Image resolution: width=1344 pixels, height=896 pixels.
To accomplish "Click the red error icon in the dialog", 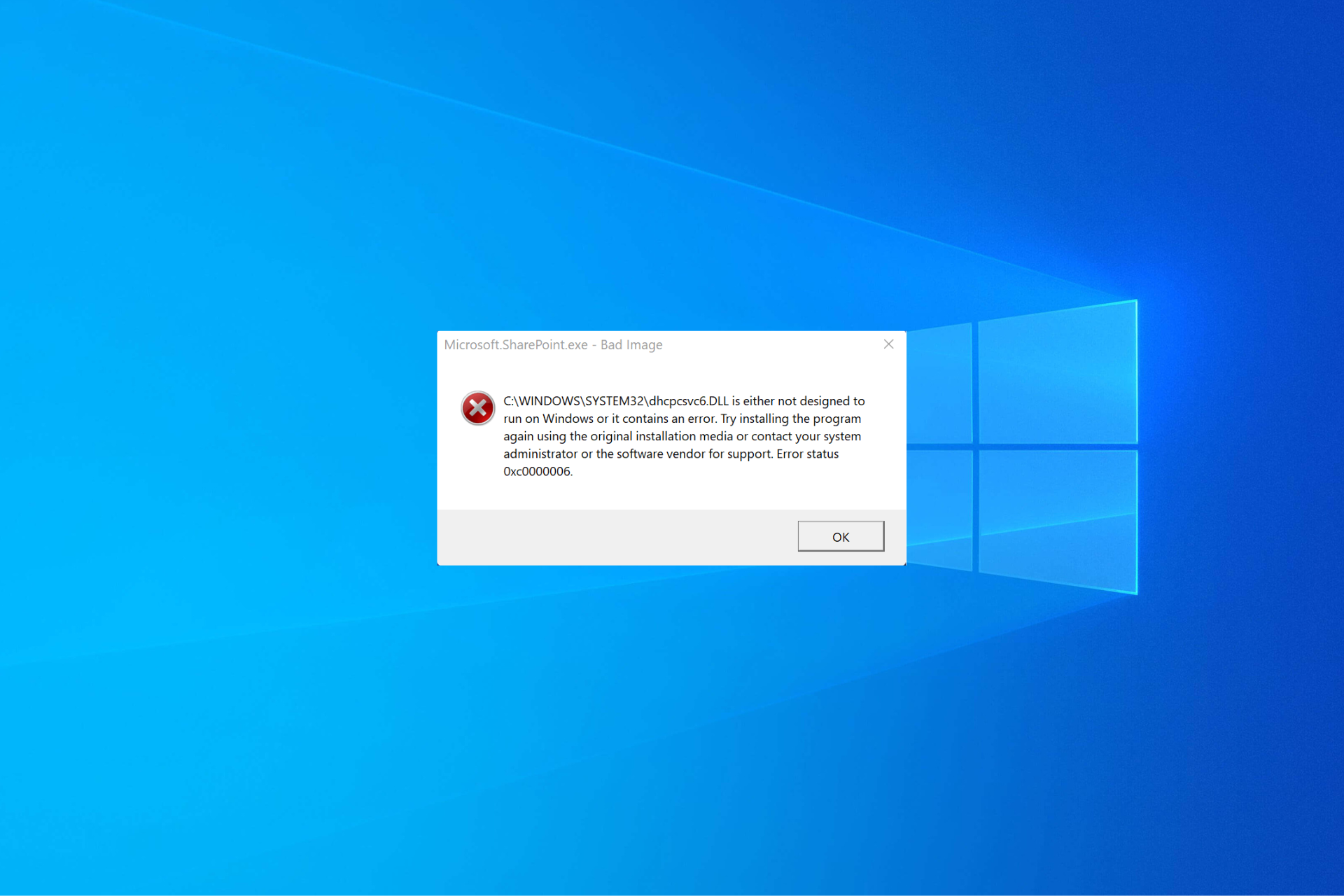I will [x=478, y=408].
